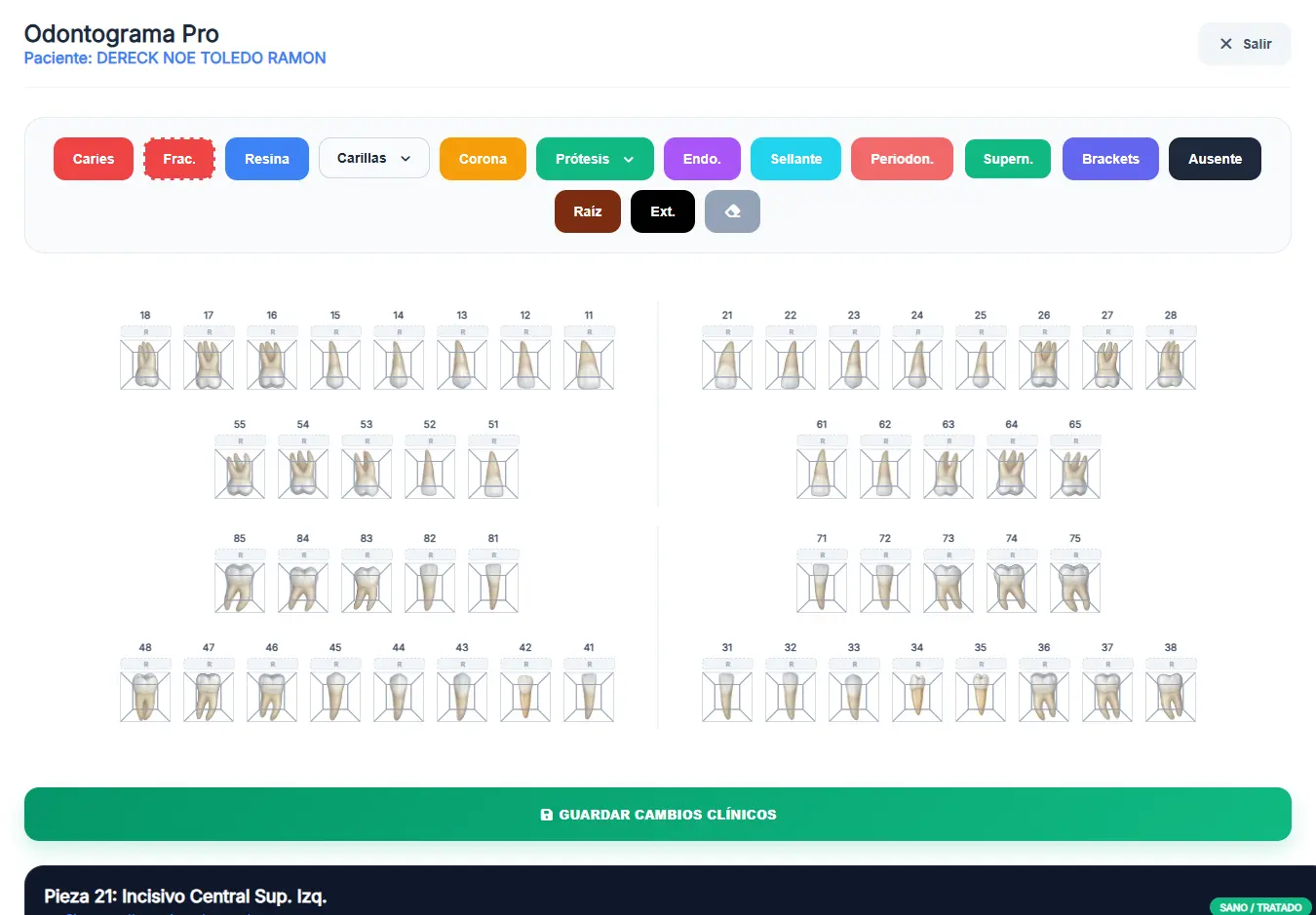This screenshot has width=1316, height=915.
Task: Exit with the Salir button
Action: (x=1245, y=44)
